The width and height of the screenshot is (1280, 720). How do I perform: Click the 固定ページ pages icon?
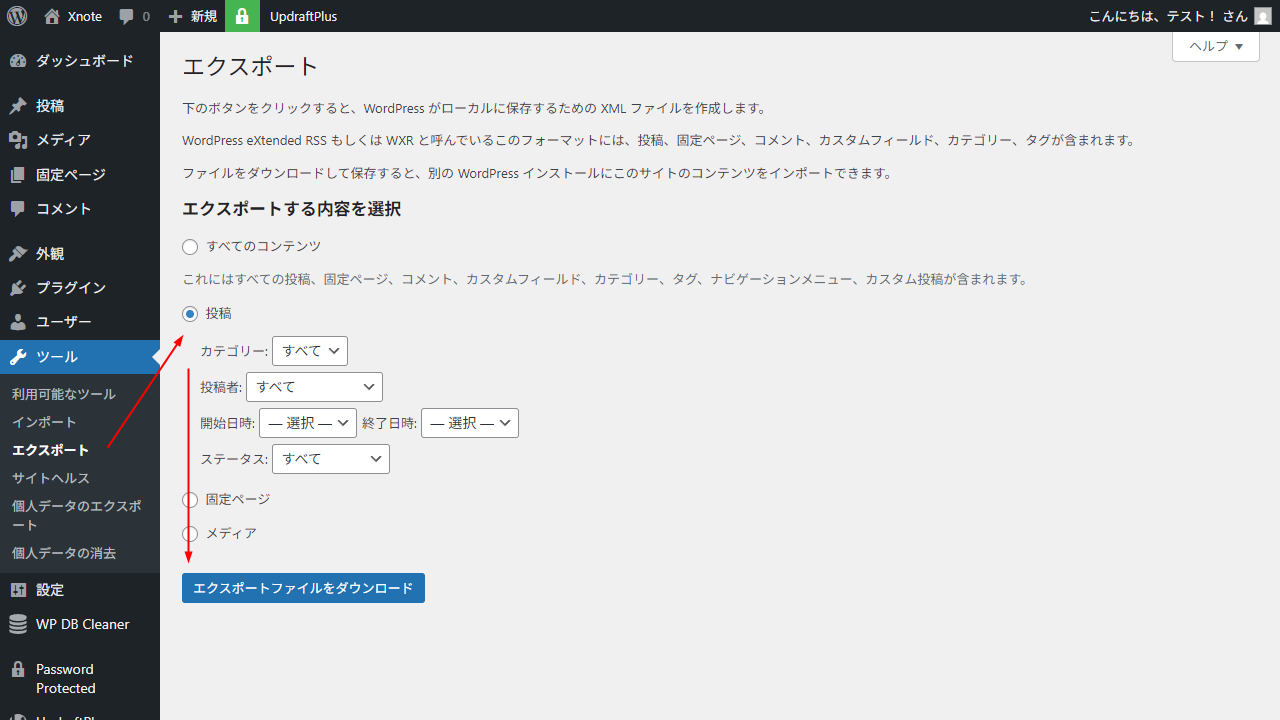point(18,174)
